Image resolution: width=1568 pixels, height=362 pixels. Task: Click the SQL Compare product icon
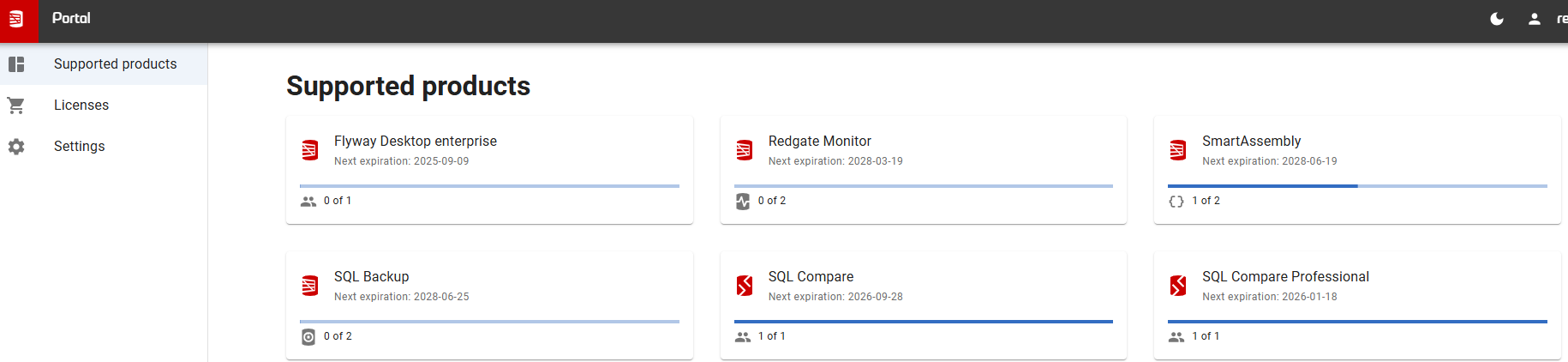745,286
